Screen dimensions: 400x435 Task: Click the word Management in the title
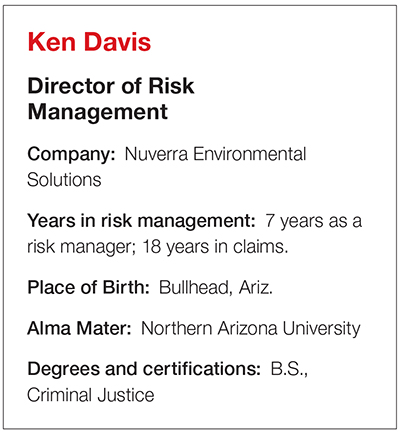[x=98, y=112]
